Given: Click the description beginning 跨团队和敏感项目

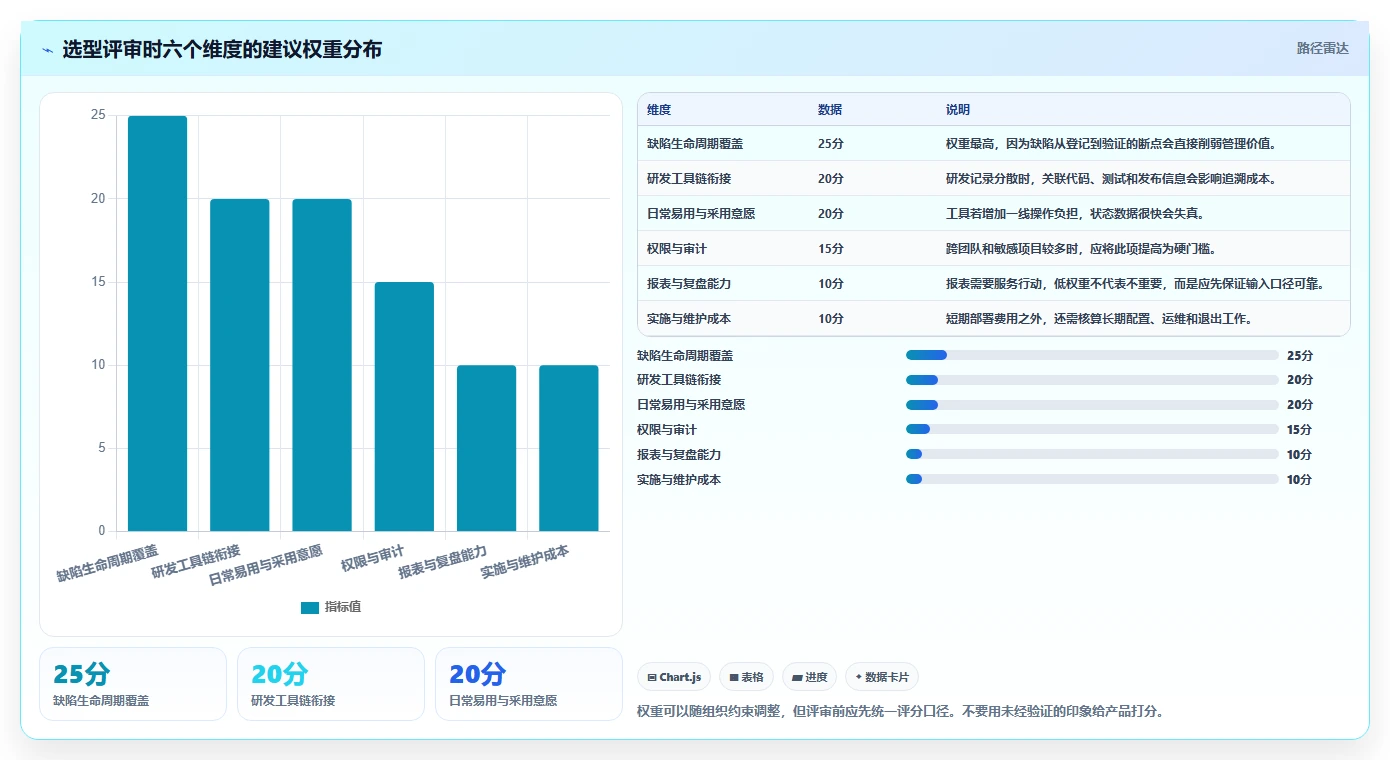Looking at the screenshot, I should point(1082,249).
